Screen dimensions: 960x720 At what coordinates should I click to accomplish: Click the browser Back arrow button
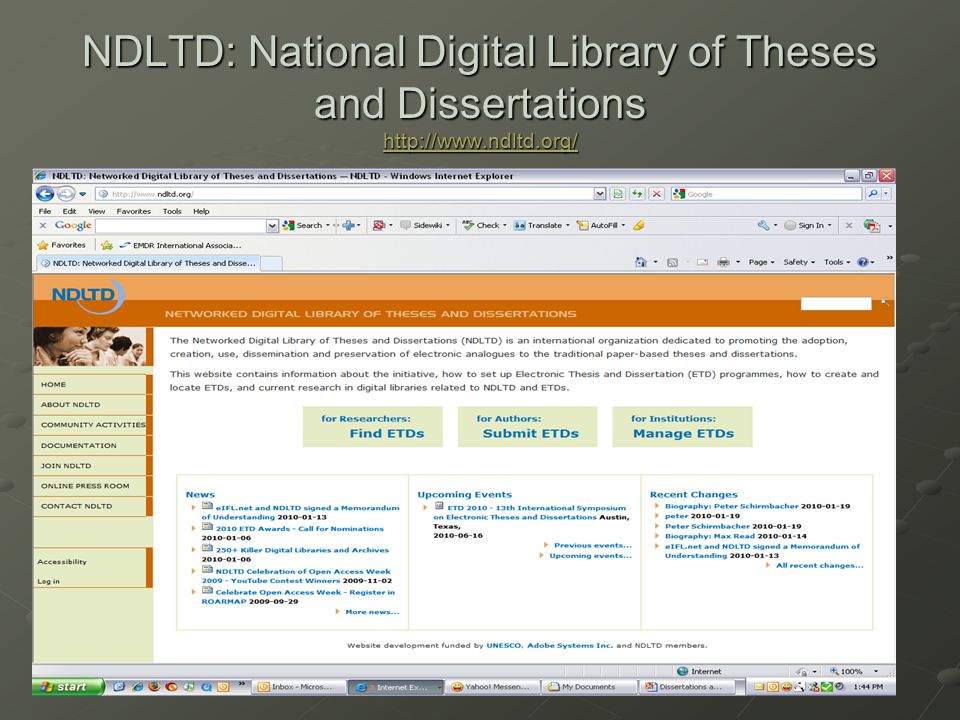45,194
